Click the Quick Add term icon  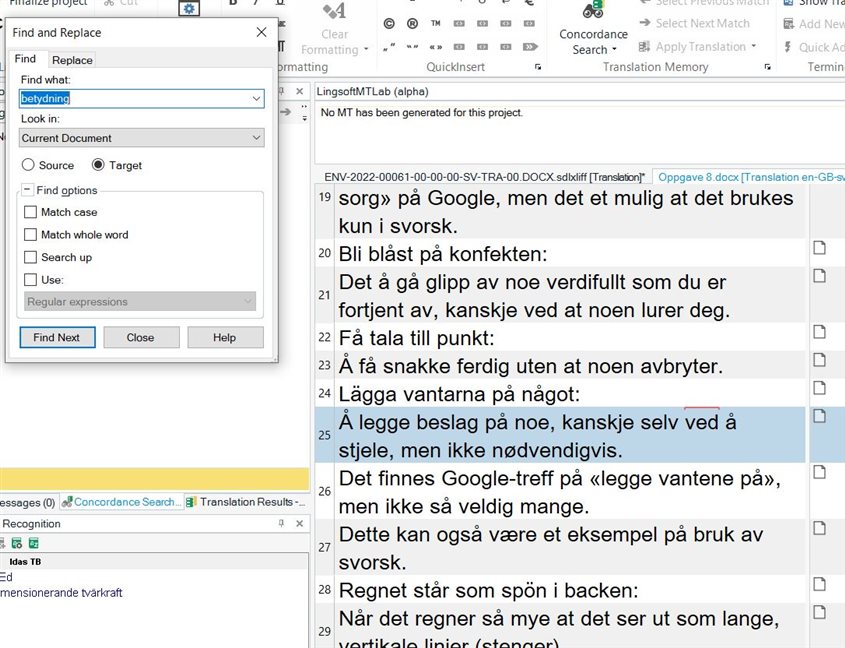pyautogui.click(x=788, y=47)
